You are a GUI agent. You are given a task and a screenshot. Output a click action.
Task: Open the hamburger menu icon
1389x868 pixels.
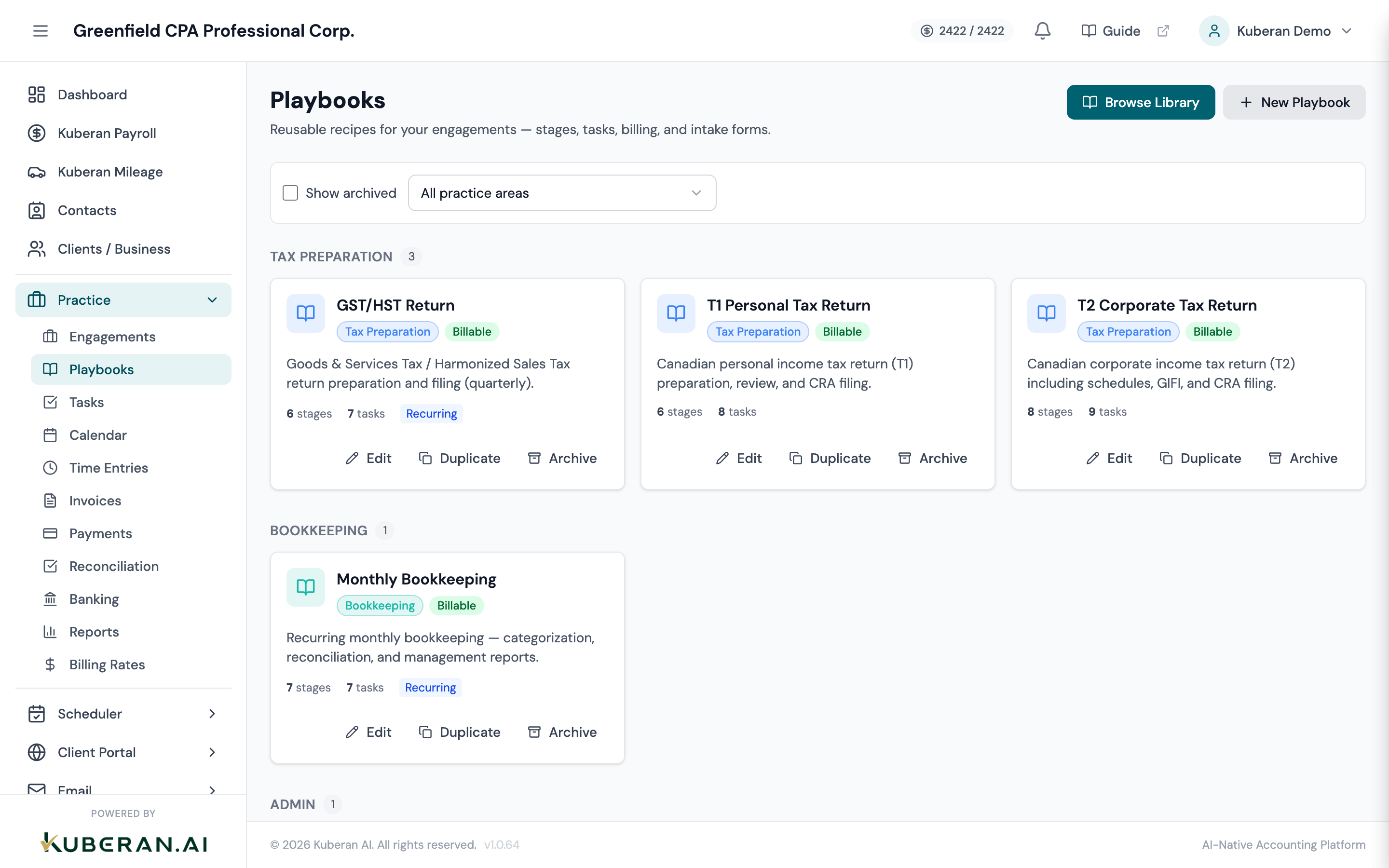point(40,31)
